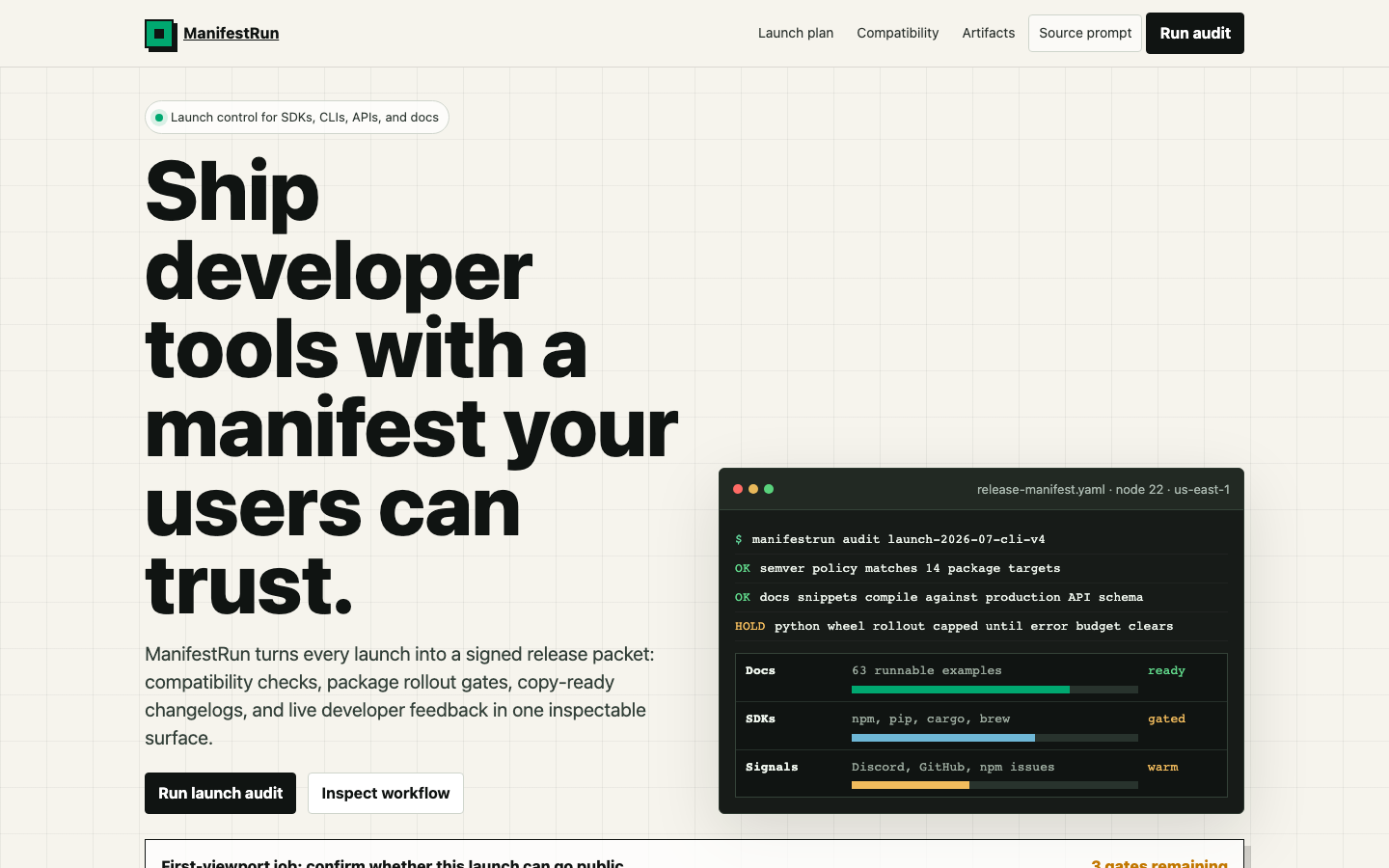This screenshot has height=868, width=1389.
Task: Click the 'Ship developer tools' hero headline
Action: 412,388
